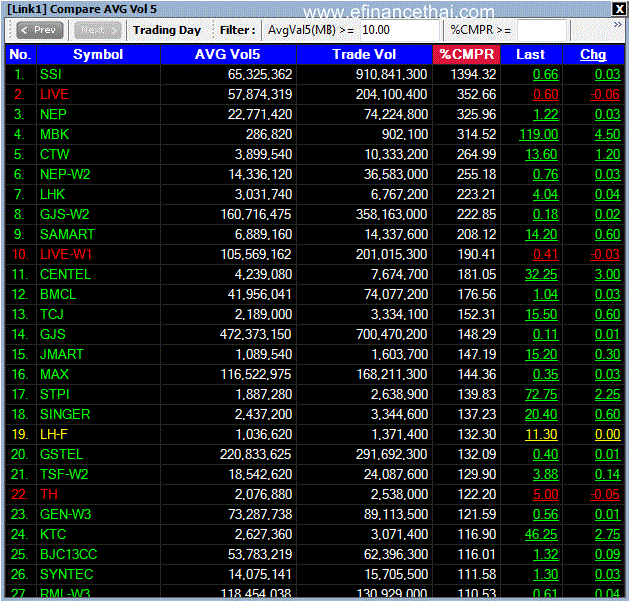Open last price 5.00 for TH
This screenshot has width=630, height=602.
click(x=546, y=494)
